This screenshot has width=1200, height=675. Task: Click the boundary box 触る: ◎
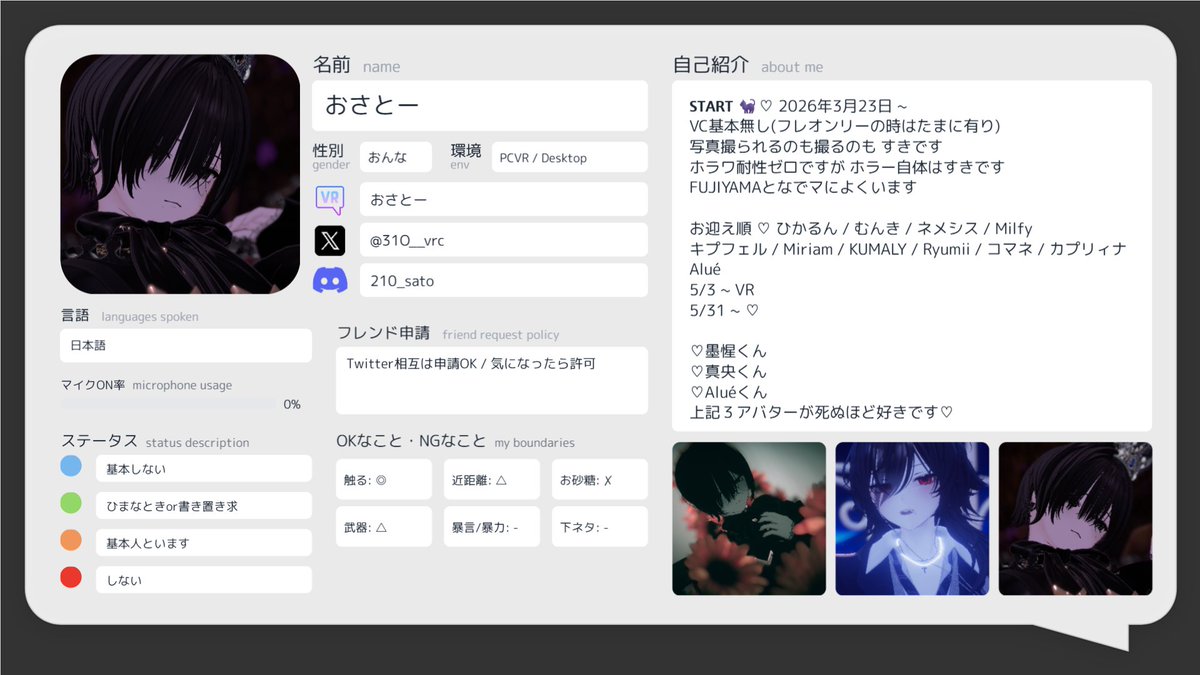pos(384,479)
